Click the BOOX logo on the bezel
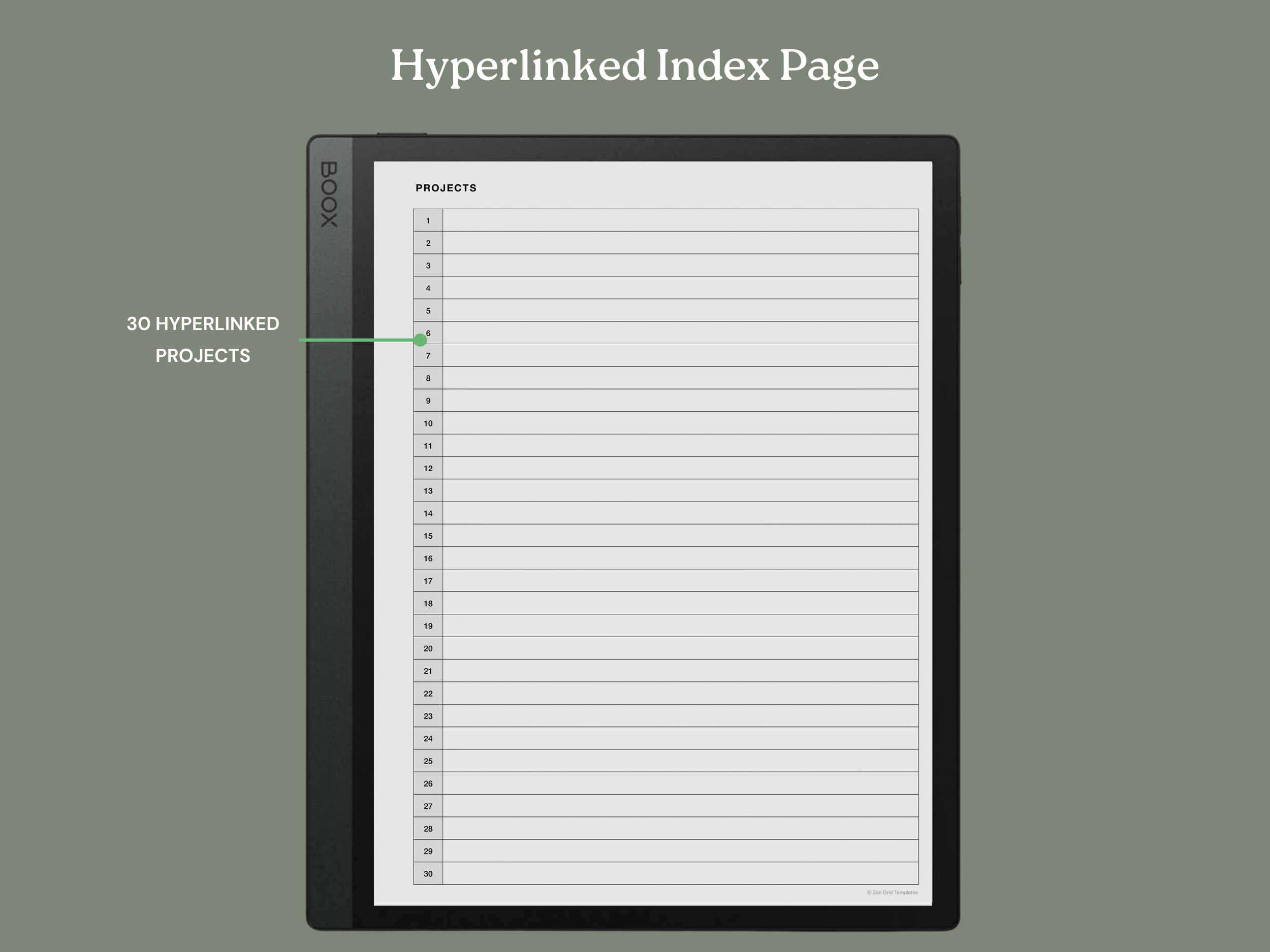 pos(329,194)
